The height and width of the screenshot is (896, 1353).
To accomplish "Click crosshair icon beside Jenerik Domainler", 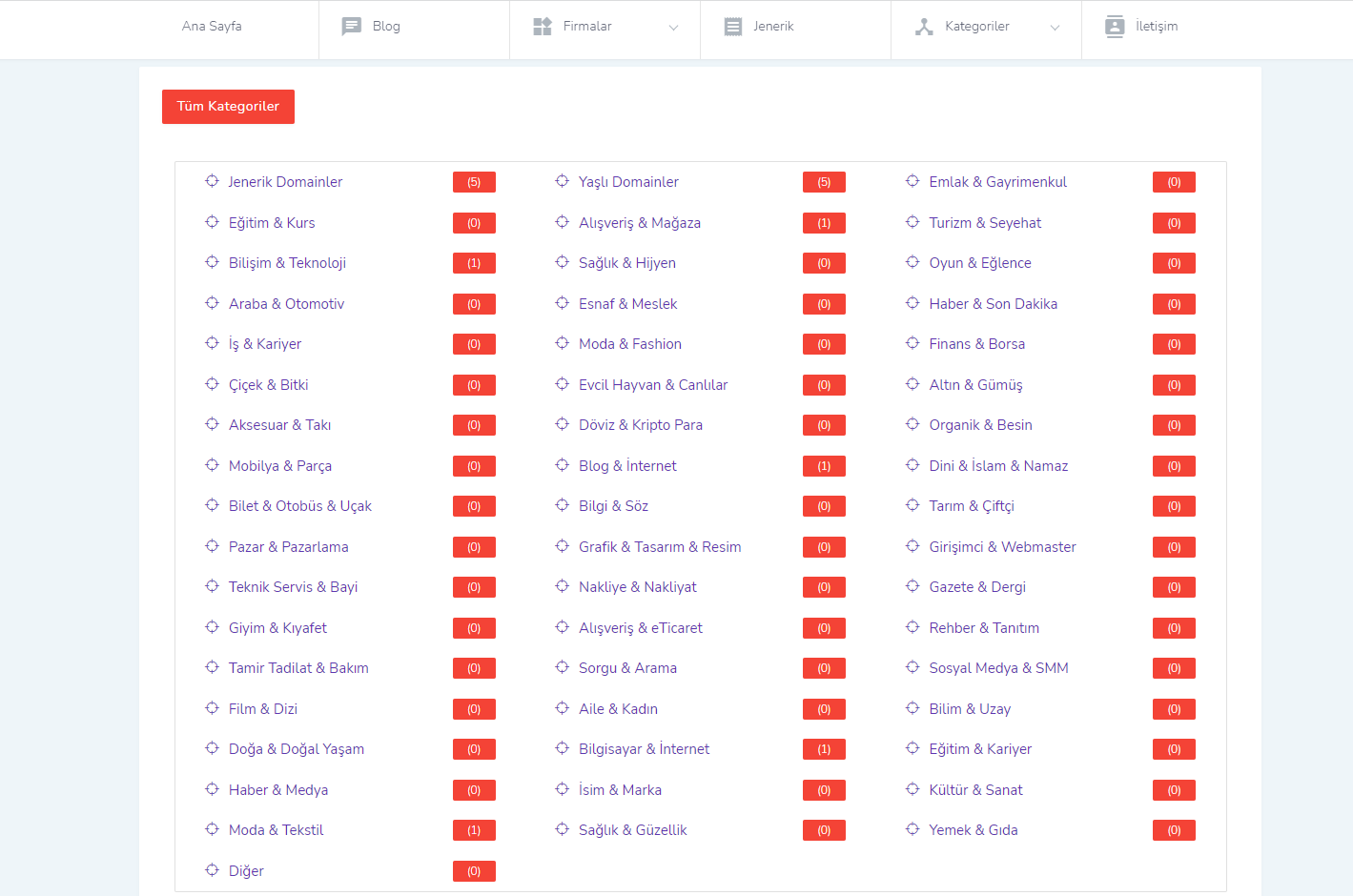I will (x=212, y=181).
